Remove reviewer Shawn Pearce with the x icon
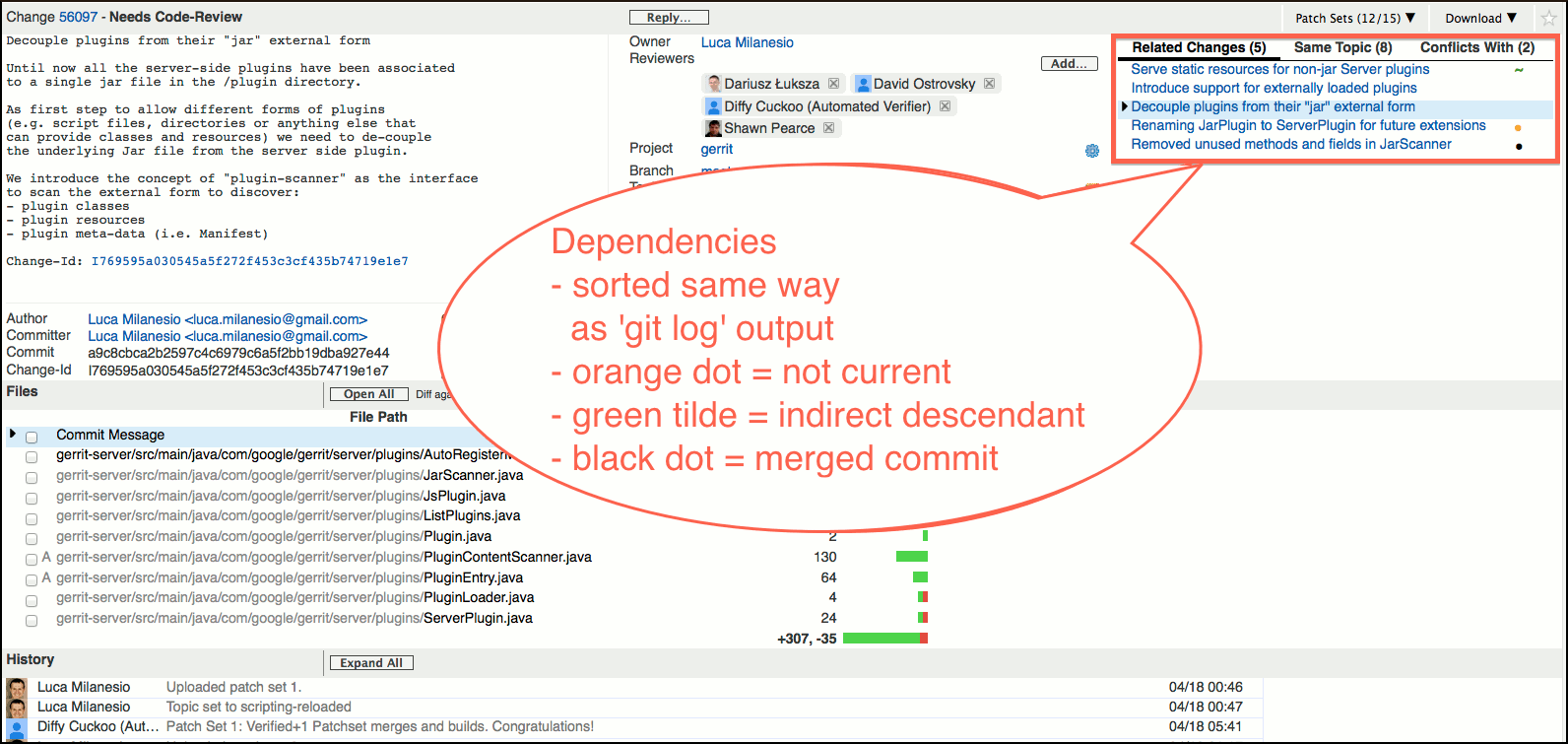The width and height of the screenshot is (1568, 744). [x=828, y=128]
